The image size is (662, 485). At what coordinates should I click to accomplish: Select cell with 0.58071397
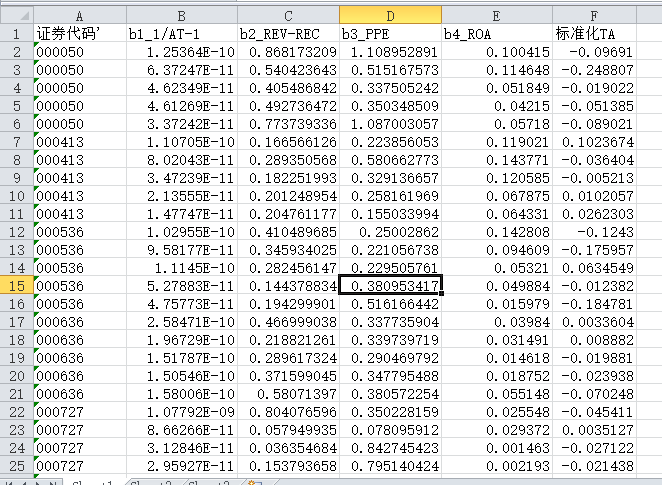click(288, 394)
